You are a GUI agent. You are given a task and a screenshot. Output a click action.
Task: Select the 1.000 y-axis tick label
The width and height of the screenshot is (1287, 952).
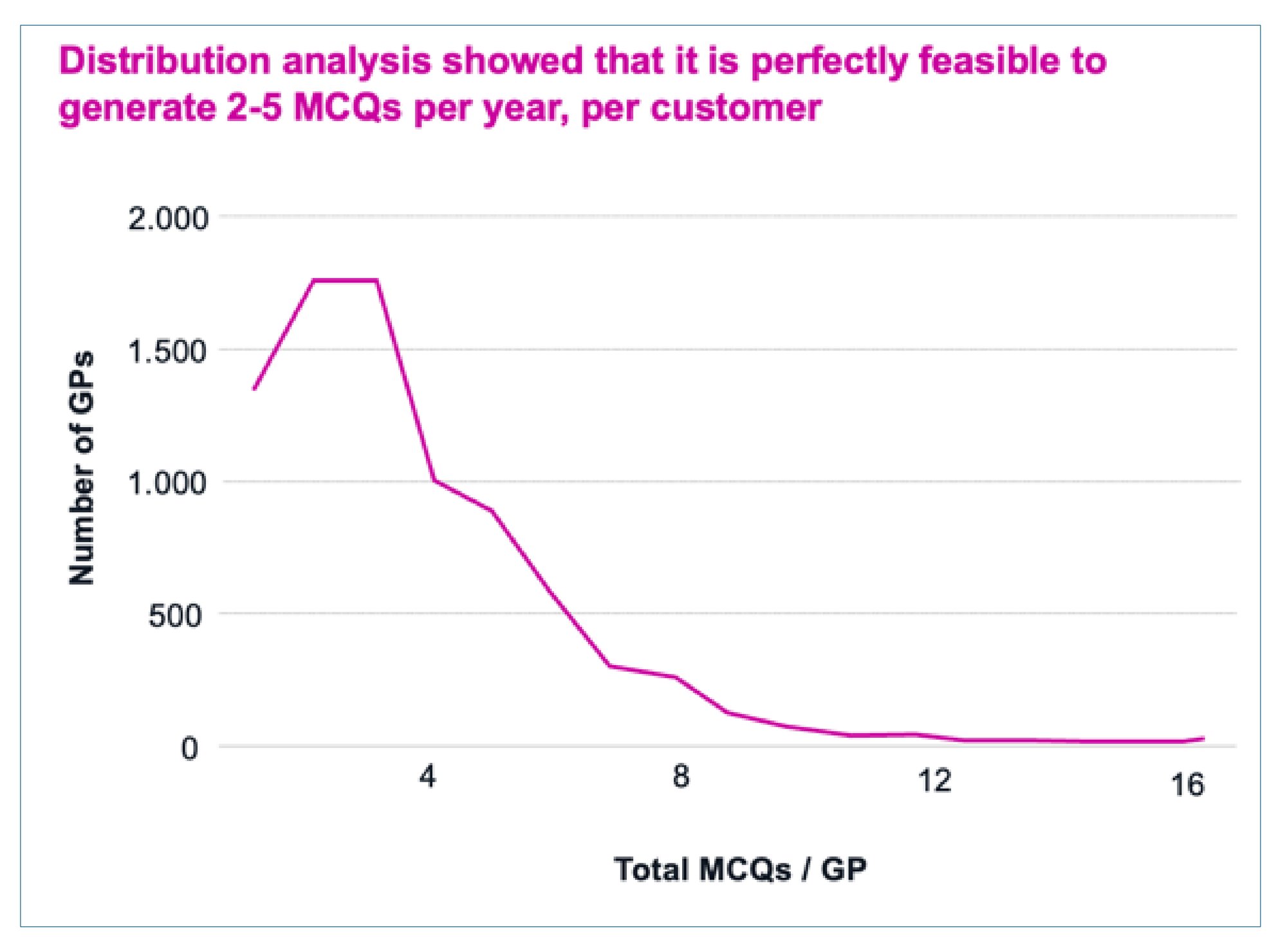pos(169,484)
